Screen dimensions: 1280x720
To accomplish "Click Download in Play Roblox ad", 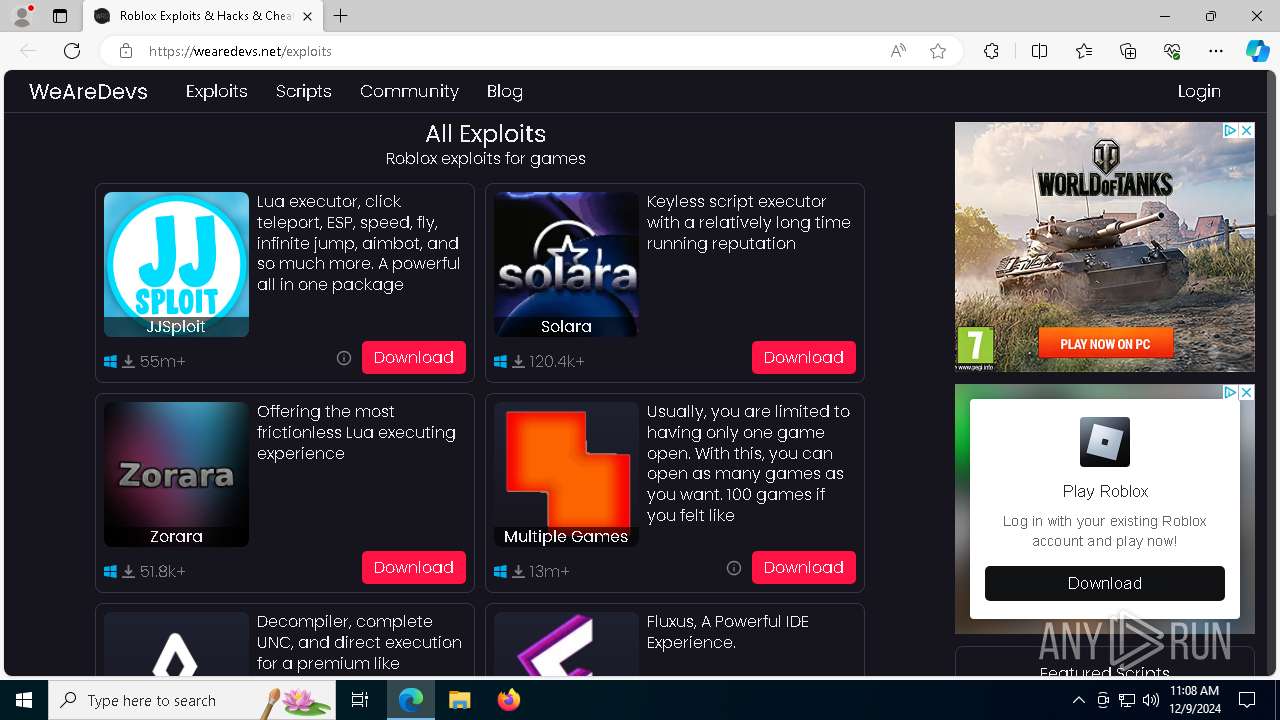I will click(x=1105, y=583).
